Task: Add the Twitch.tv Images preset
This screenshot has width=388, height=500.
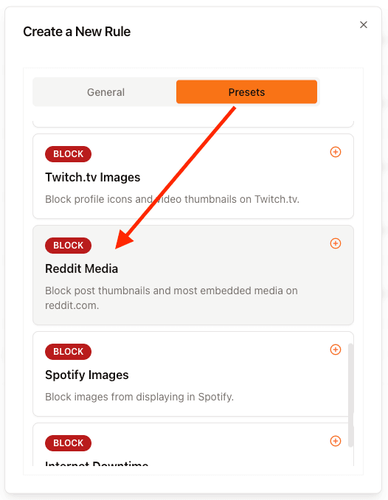Action: point(335,152)
